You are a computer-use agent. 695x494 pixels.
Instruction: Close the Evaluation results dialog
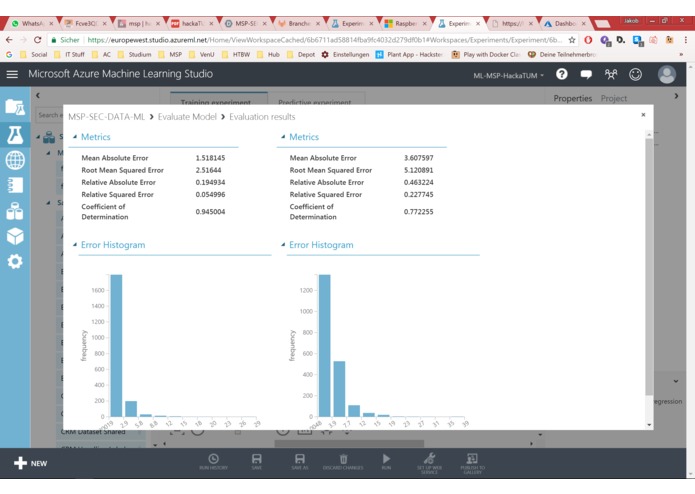(643, 115)
